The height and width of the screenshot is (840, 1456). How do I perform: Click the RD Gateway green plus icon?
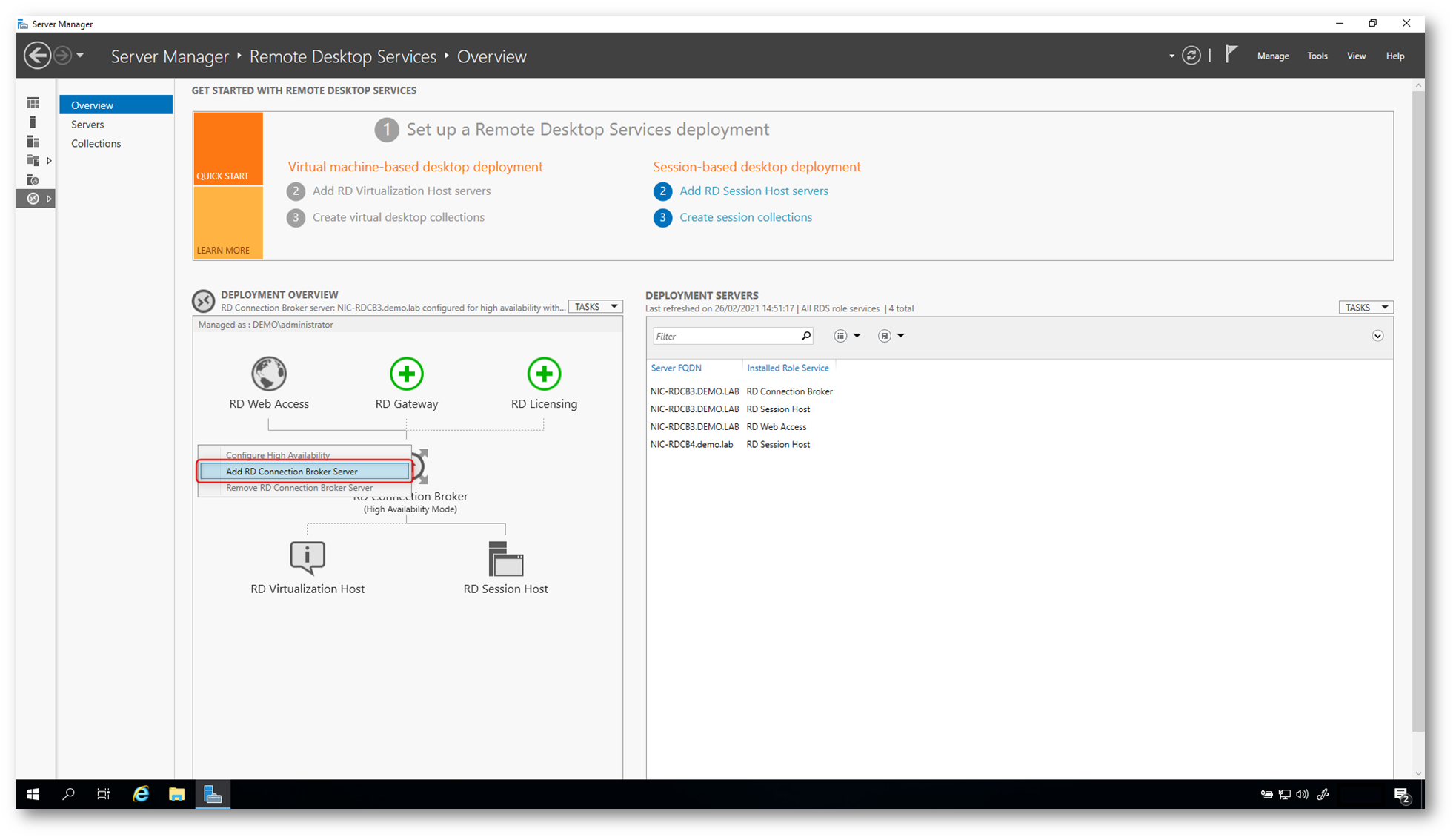point(406,374)
